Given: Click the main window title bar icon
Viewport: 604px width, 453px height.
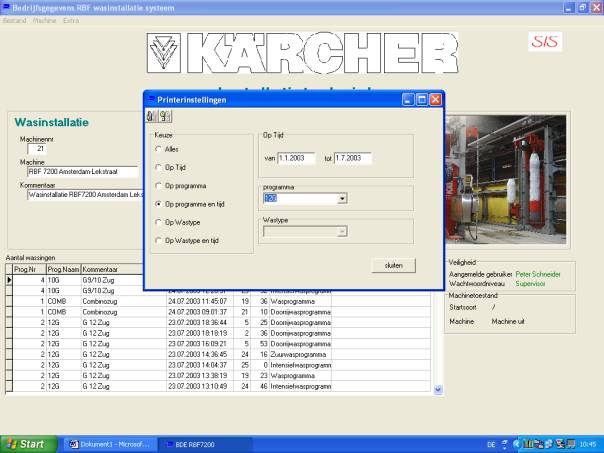Looking at the screenshot, I should [x=6, y=7].
